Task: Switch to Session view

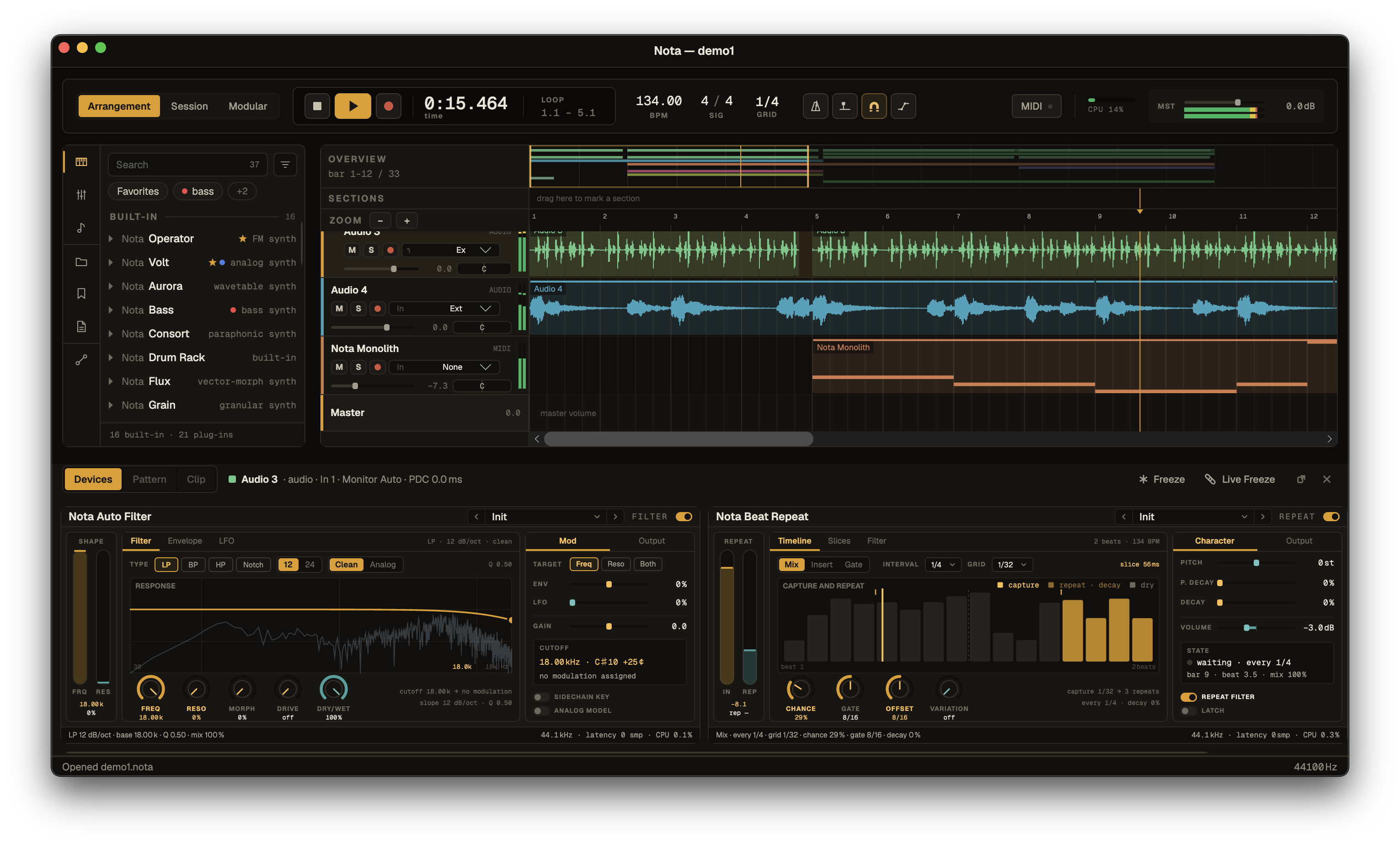Action: pos(189,106)
